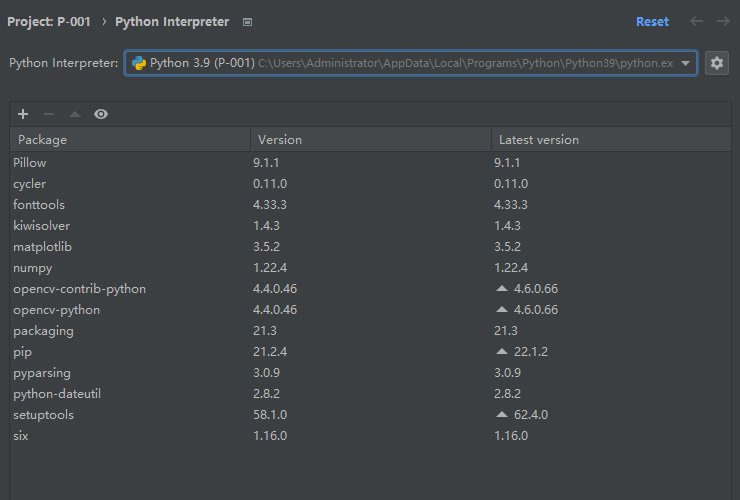
Task: Click setuptools installed version 58.1.0
Action: pyautogui.click(x=270, y=415)
